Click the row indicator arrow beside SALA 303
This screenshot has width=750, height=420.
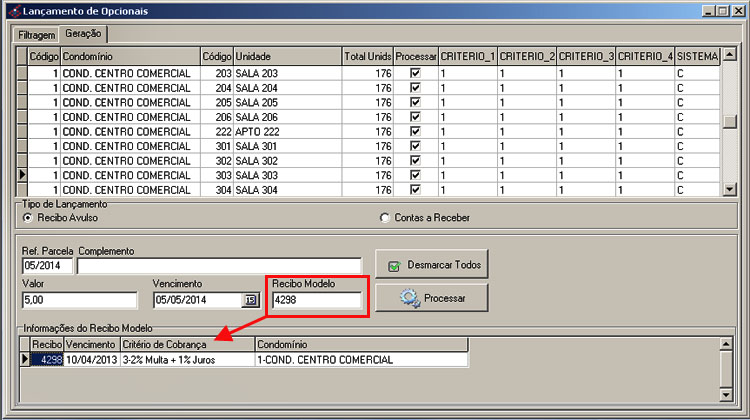(x=22, y=175)
